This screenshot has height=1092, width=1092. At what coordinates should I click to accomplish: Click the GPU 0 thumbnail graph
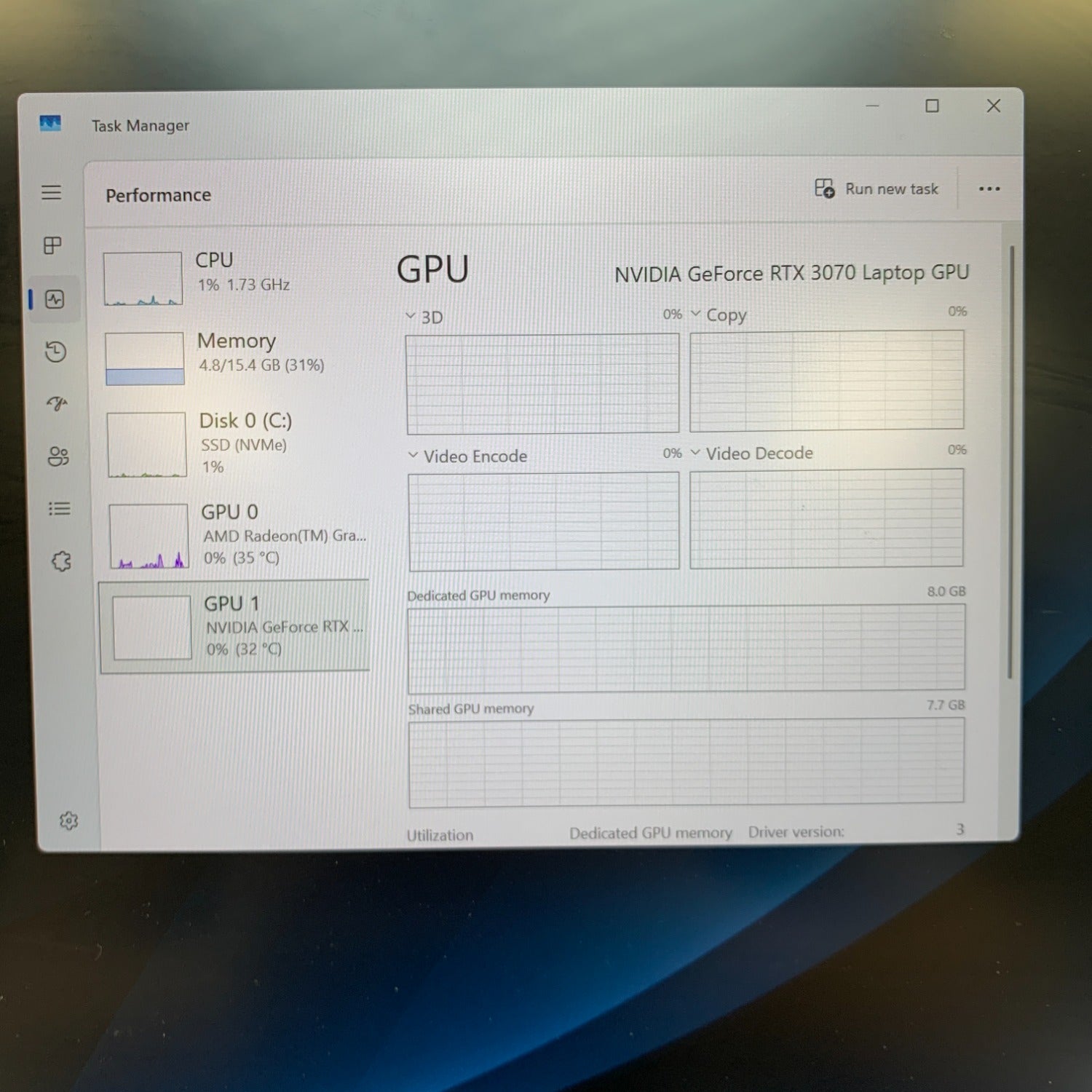click(x=149, y=536)
